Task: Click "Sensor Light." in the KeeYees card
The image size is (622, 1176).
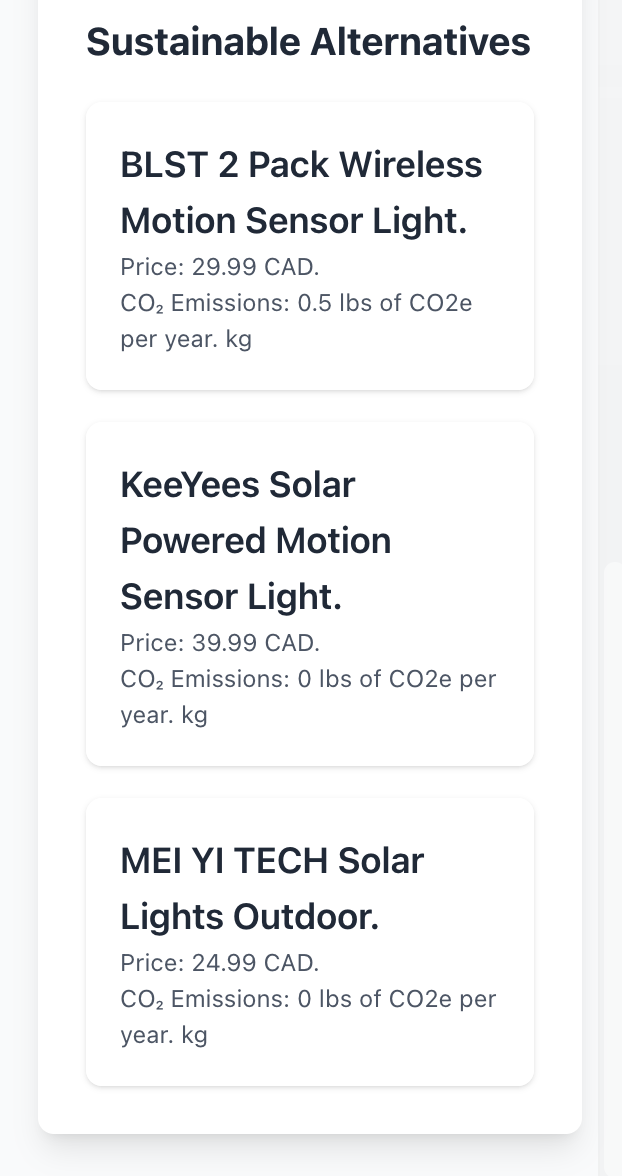Action: tap(231, 597)
